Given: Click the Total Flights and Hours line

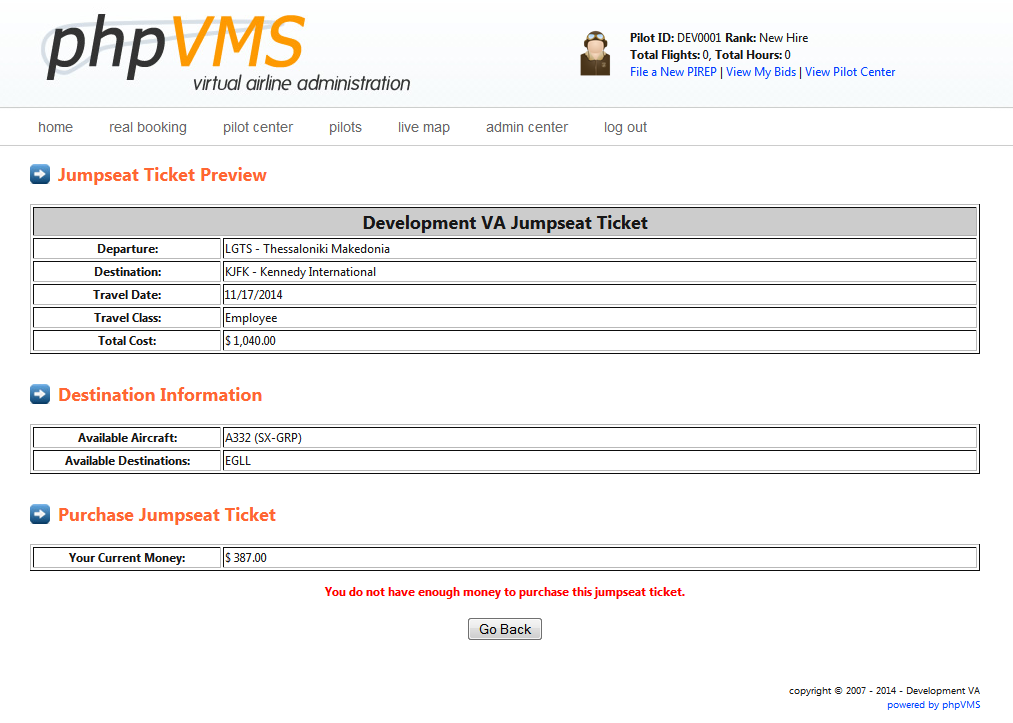Looking at the screenshot, I should point(710,55).
